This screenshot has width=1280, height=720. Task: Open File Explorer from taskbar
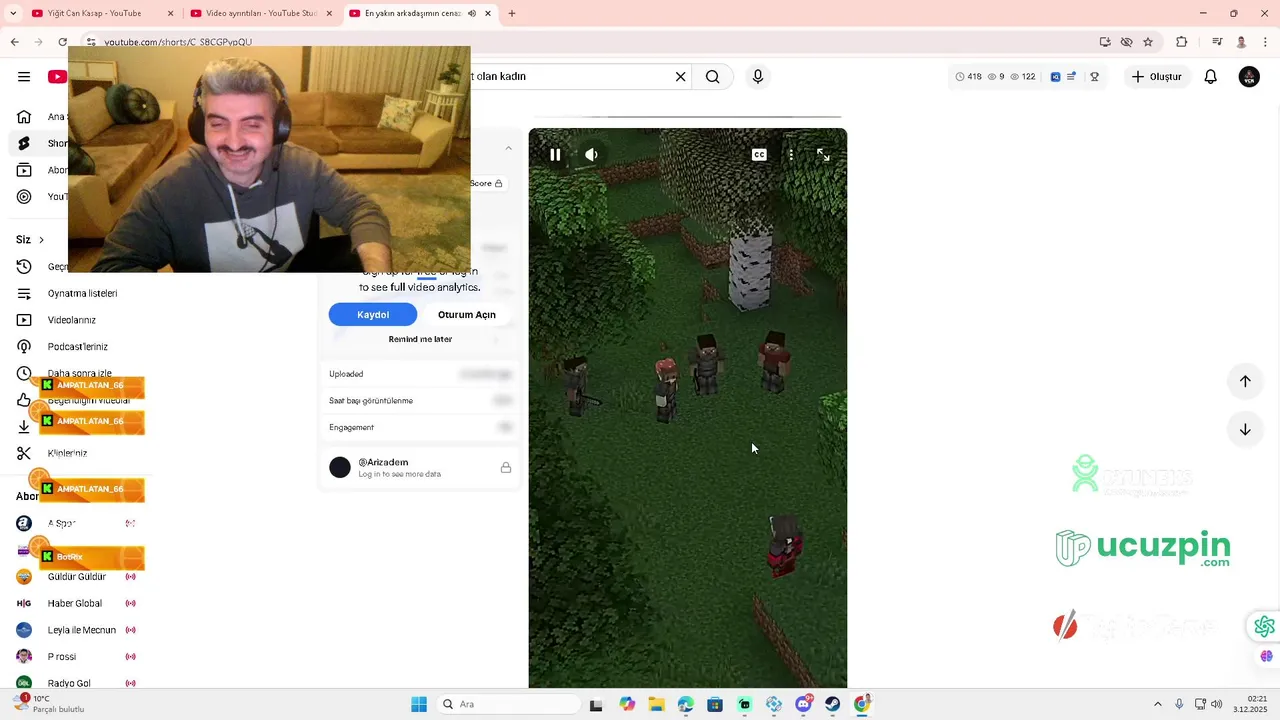[x=656, y=704]
